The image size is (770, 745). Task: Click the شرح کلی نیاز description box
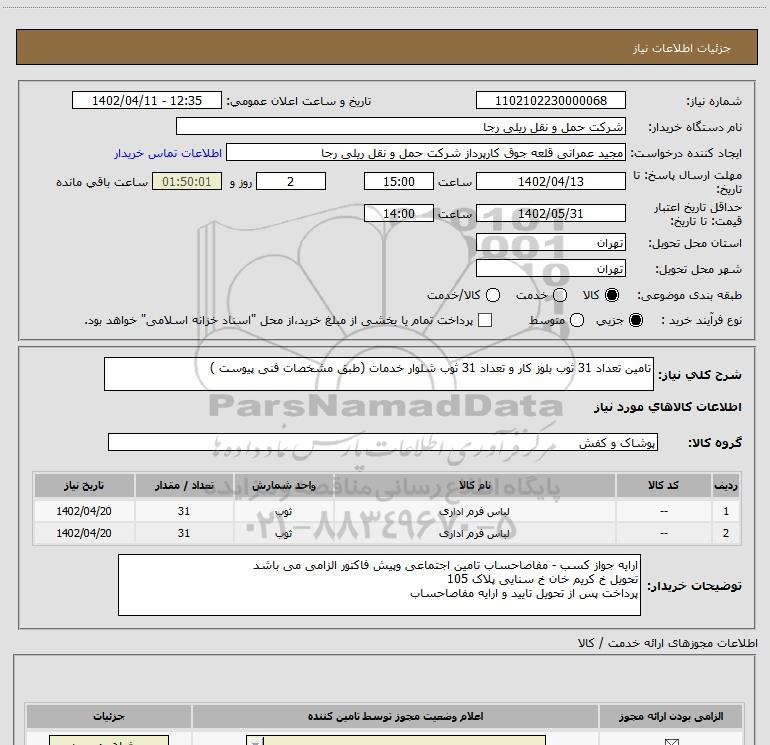coord(379,374)
